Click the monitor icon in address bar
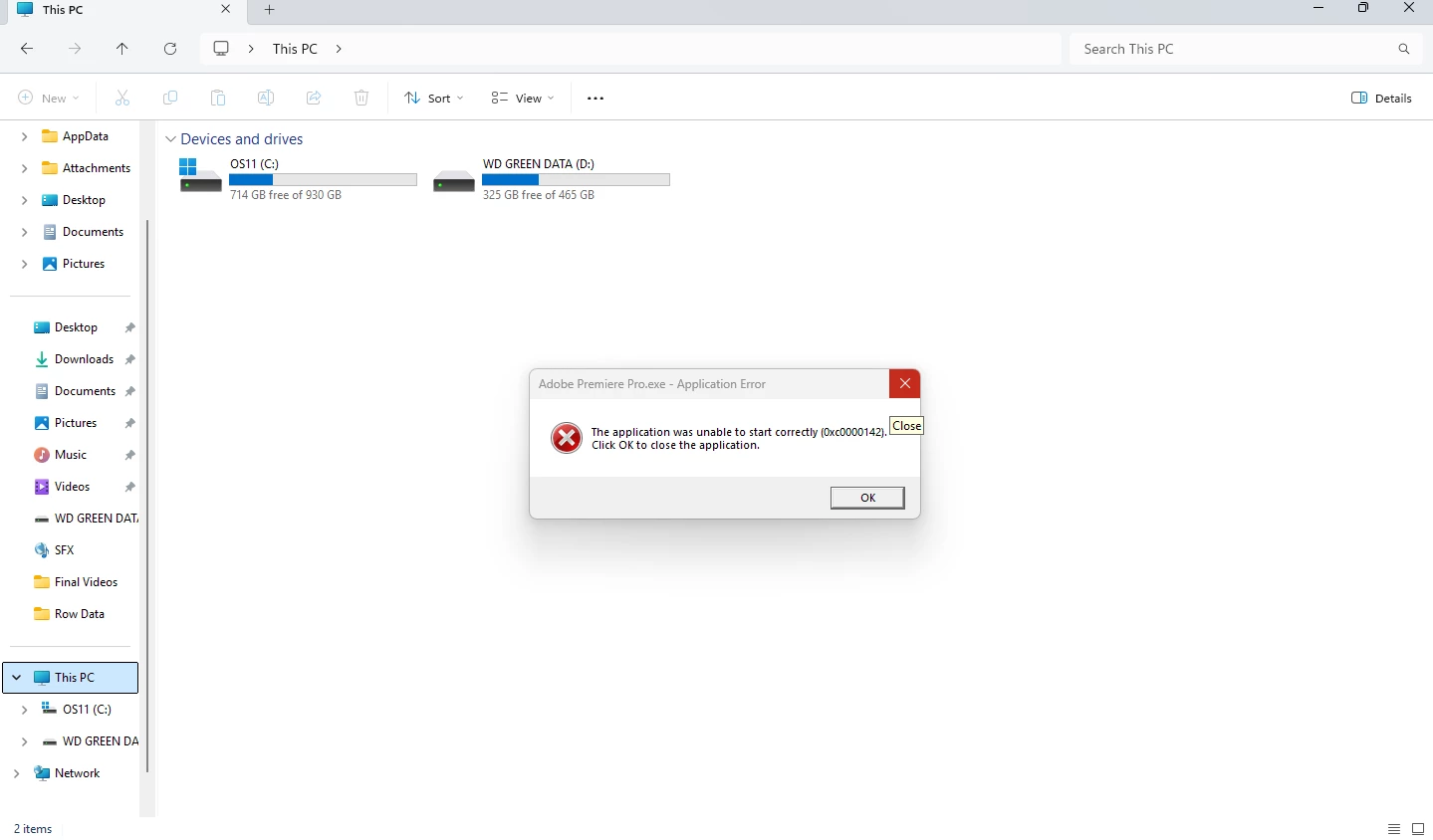 [x=221, y=49]
